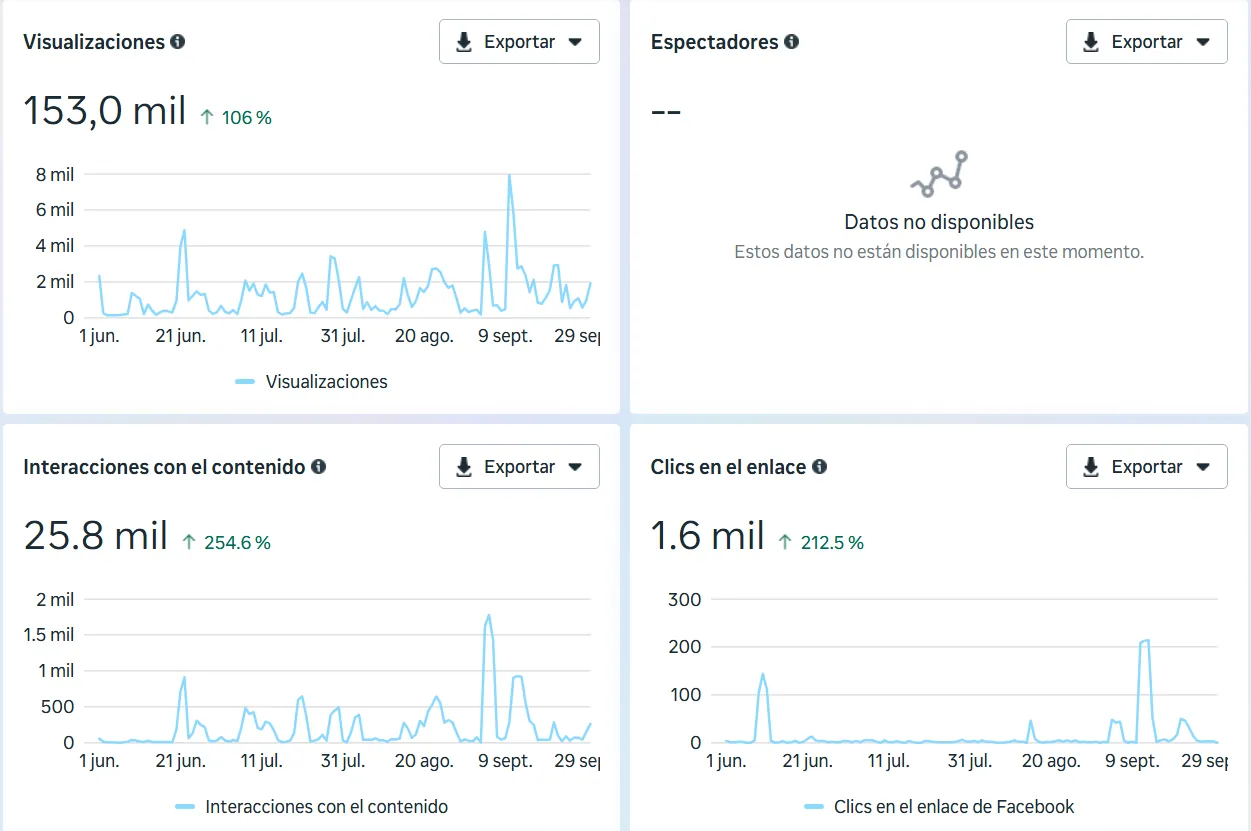Click the 9 sept. peak in Visualizaciones chart
Screen dimensions: 1251x831
(509, 177)
